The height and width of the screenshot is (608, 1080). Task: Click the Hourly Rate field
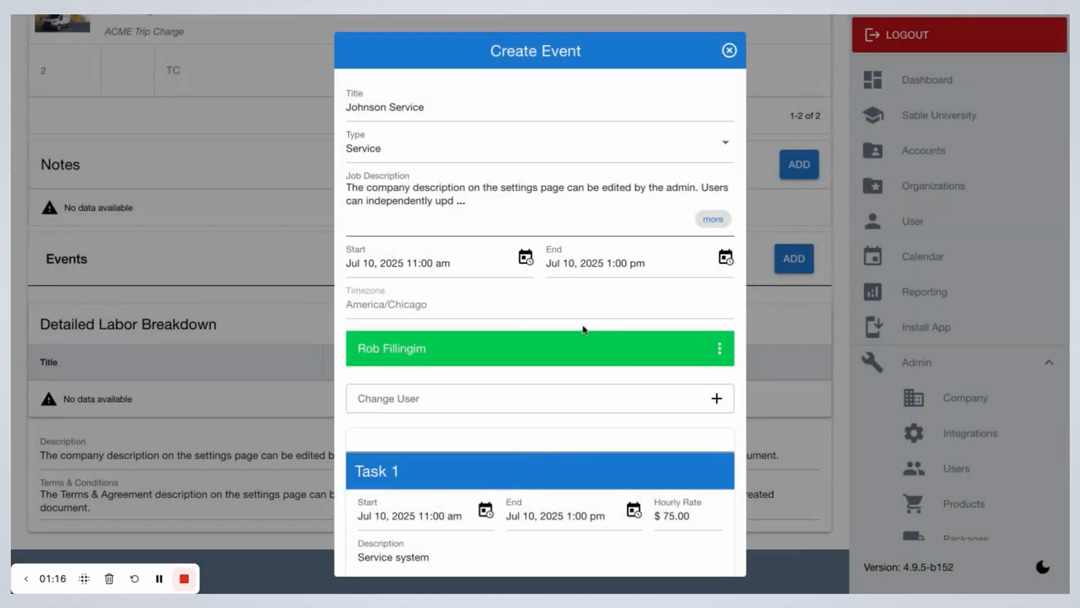(688, 516)
